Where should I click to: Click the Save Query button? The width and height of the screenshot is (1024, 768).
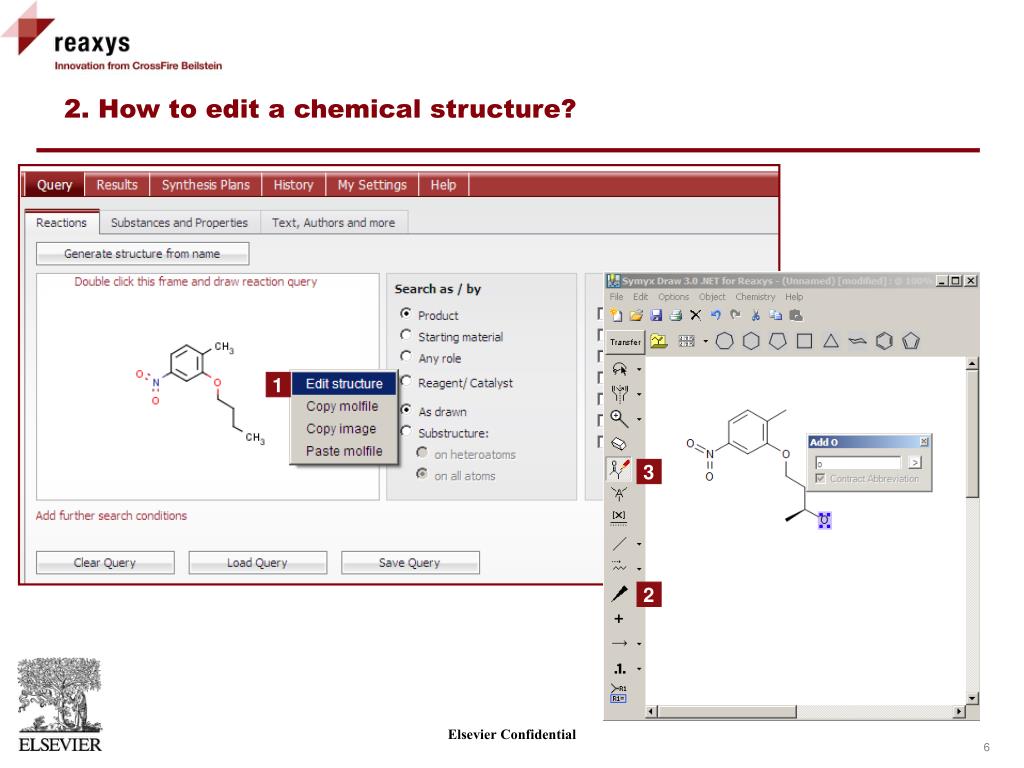pyautogui.click(x=410, y=563)
